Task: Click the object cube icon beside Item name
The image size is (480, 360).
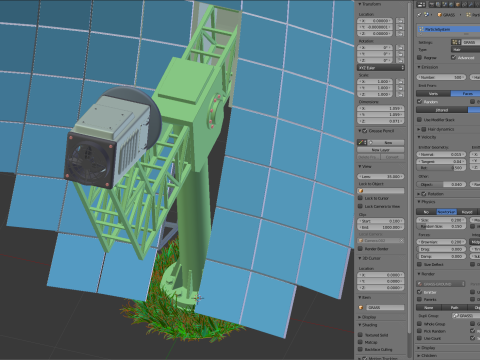Action: pos(361,308)
